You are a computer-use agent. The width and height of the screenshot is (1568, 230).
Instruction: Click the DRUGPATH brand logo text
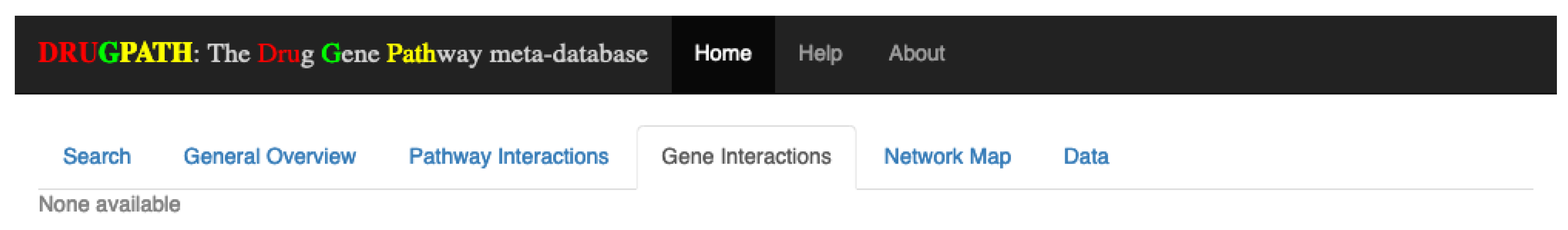tap(116, 53)
